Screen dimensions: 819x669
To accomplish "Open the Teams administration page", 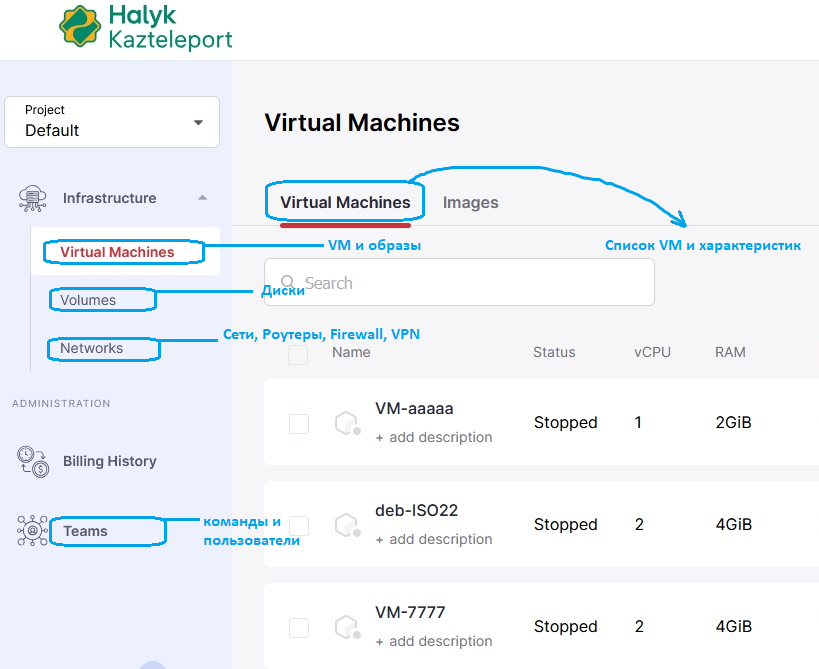I will (x=85, y=531).
